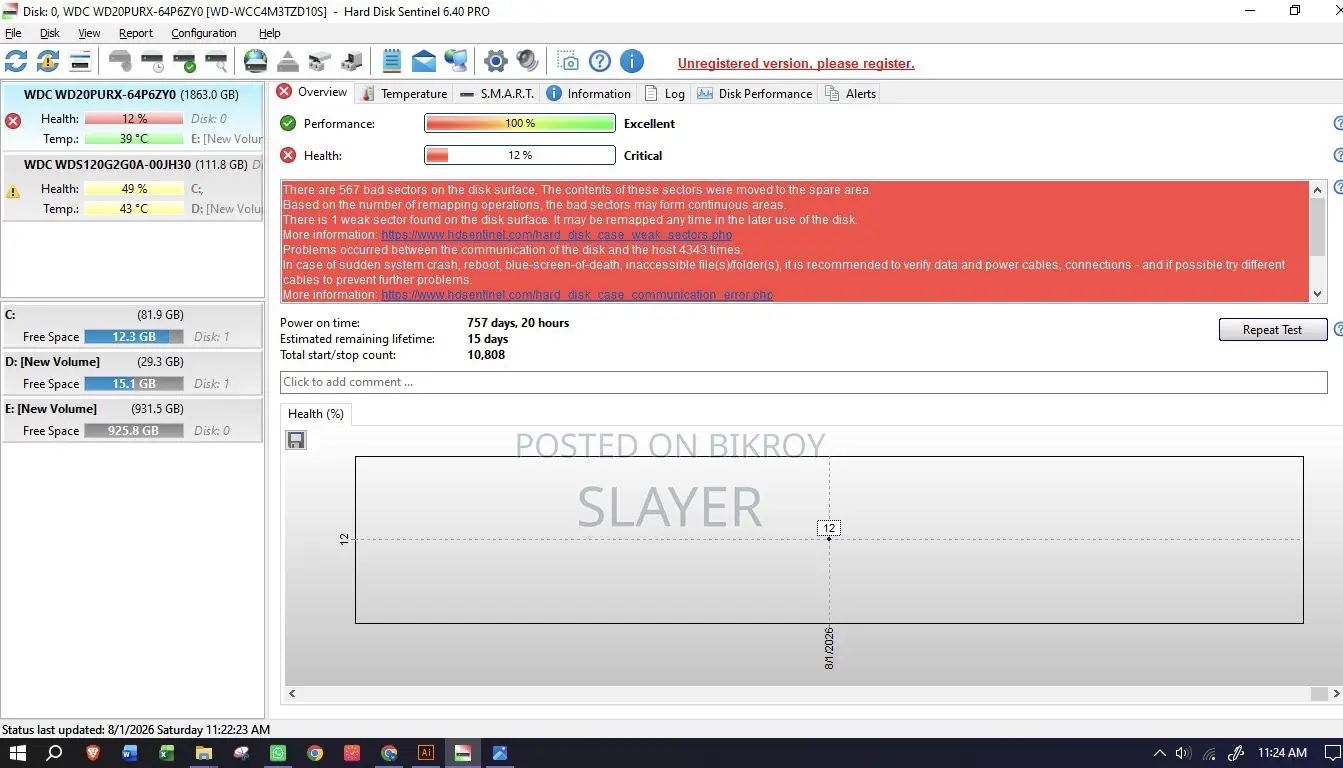Click the blue information circle toolbar icon
Image resolution: width=1343 pixels, height=768 pixels.
(x=632, y=62)
